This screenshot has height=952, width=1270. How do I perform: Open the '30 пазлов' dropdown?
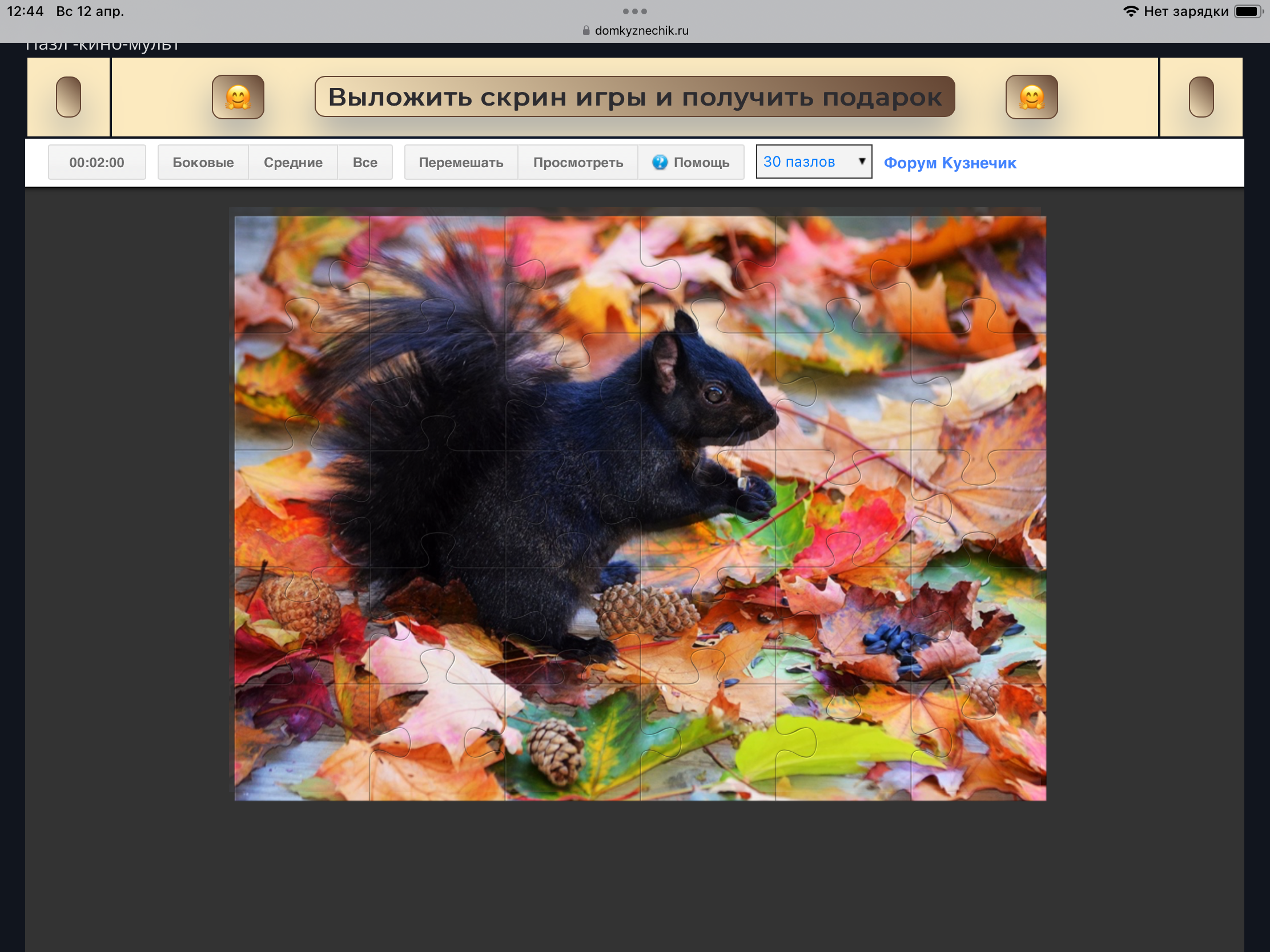click(813, 162)
